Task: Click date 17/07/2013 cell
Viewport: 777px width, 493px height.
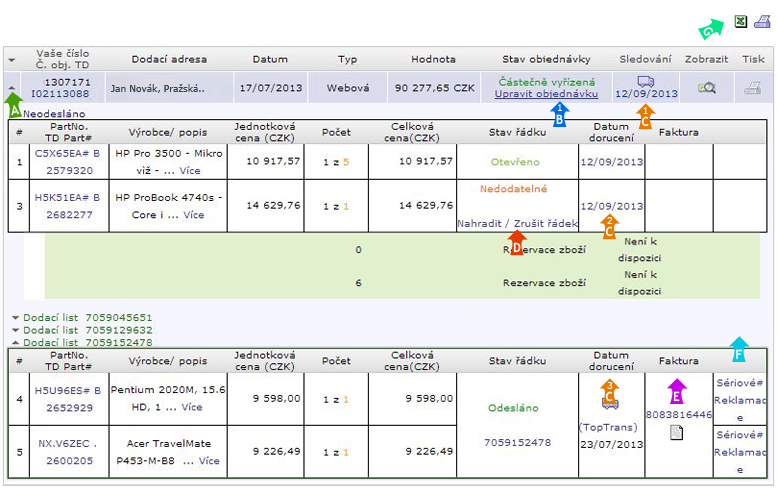Action: click(x=271, y=88)
